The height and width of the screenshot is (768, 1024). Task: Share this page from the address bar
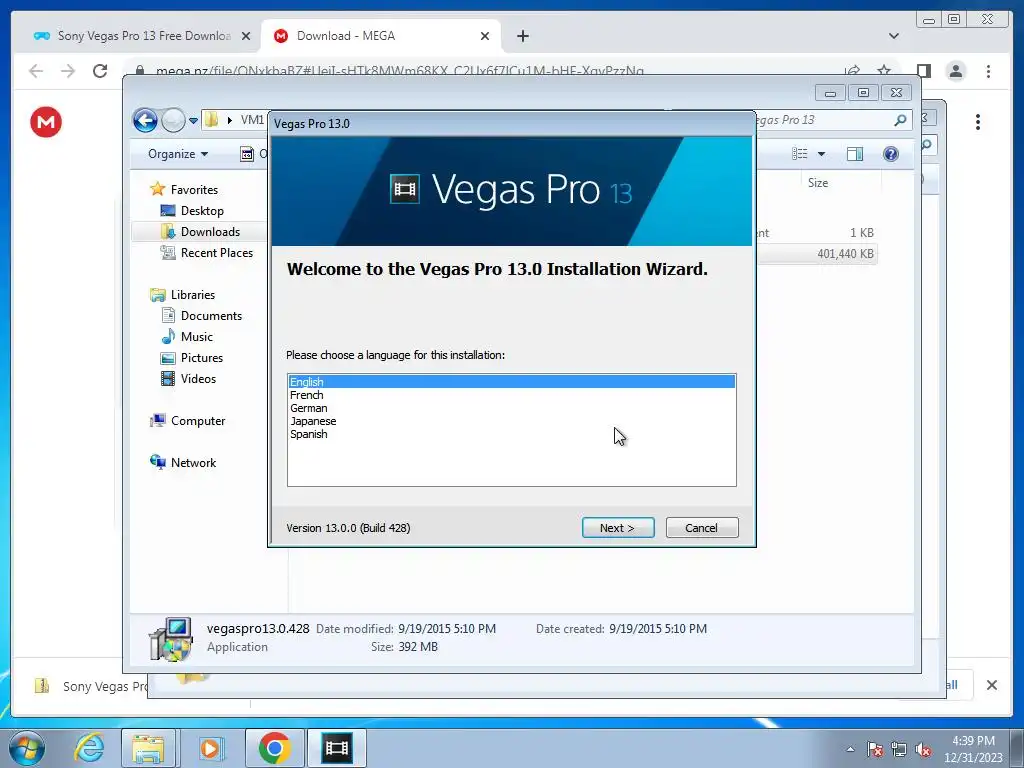point(852,71)
